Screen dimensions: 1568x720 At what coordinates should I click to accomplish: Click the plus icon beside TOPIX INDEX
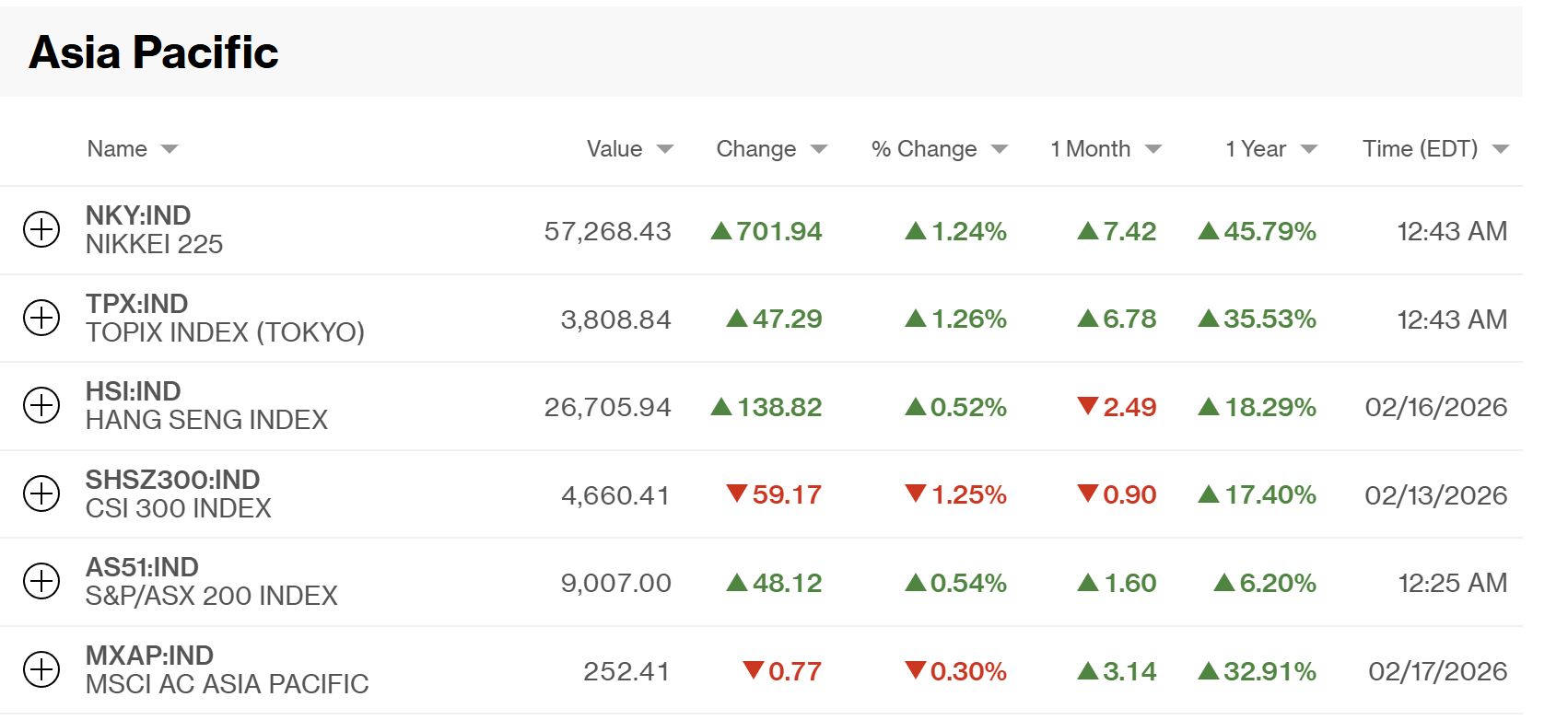pyautogui.click(x=41, y=319)
